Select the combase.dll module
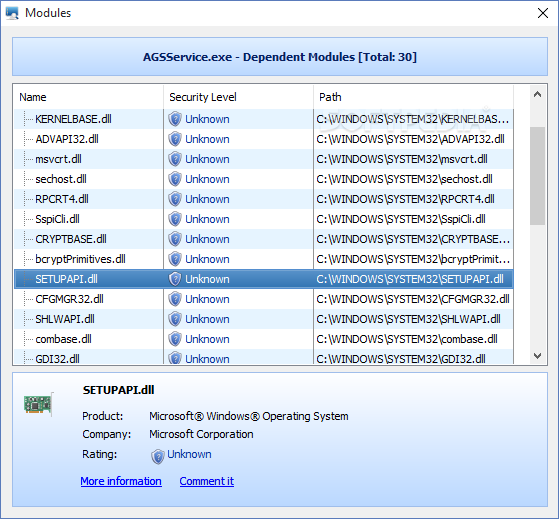The image size is (559, 519). (x=63, y=339)
